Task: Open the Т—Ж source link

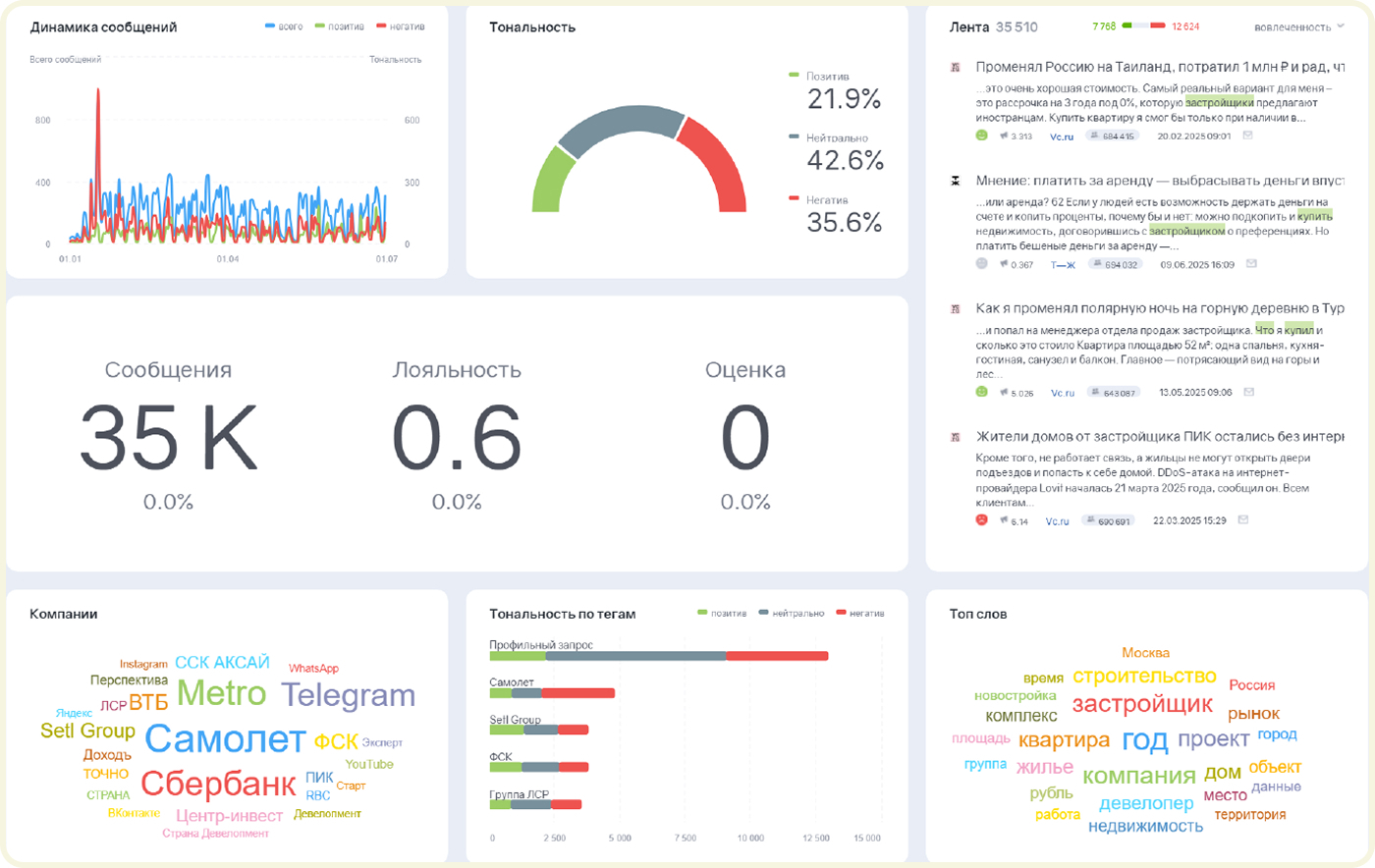Action: (x=1063, y=265)
